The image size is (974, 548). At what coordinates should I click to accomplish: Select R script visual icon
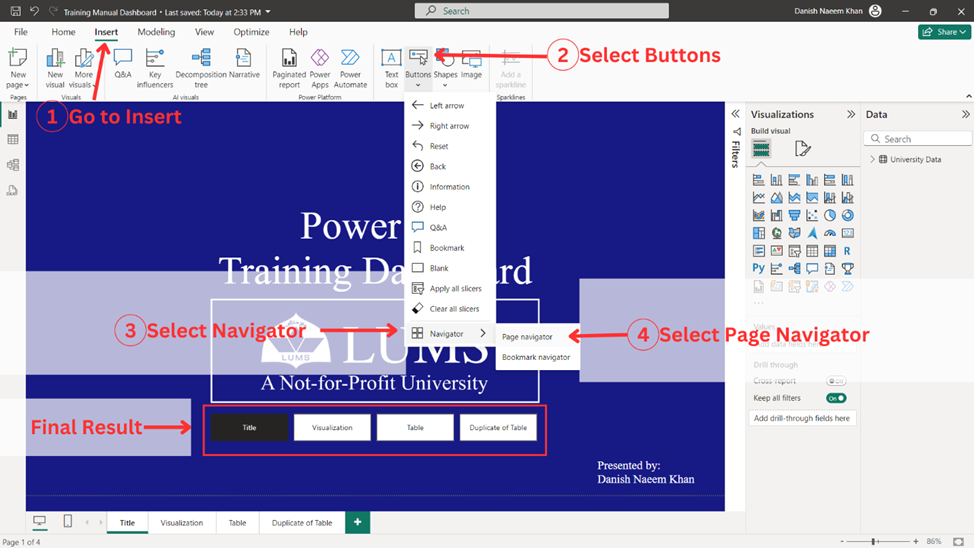click(847, 251)
